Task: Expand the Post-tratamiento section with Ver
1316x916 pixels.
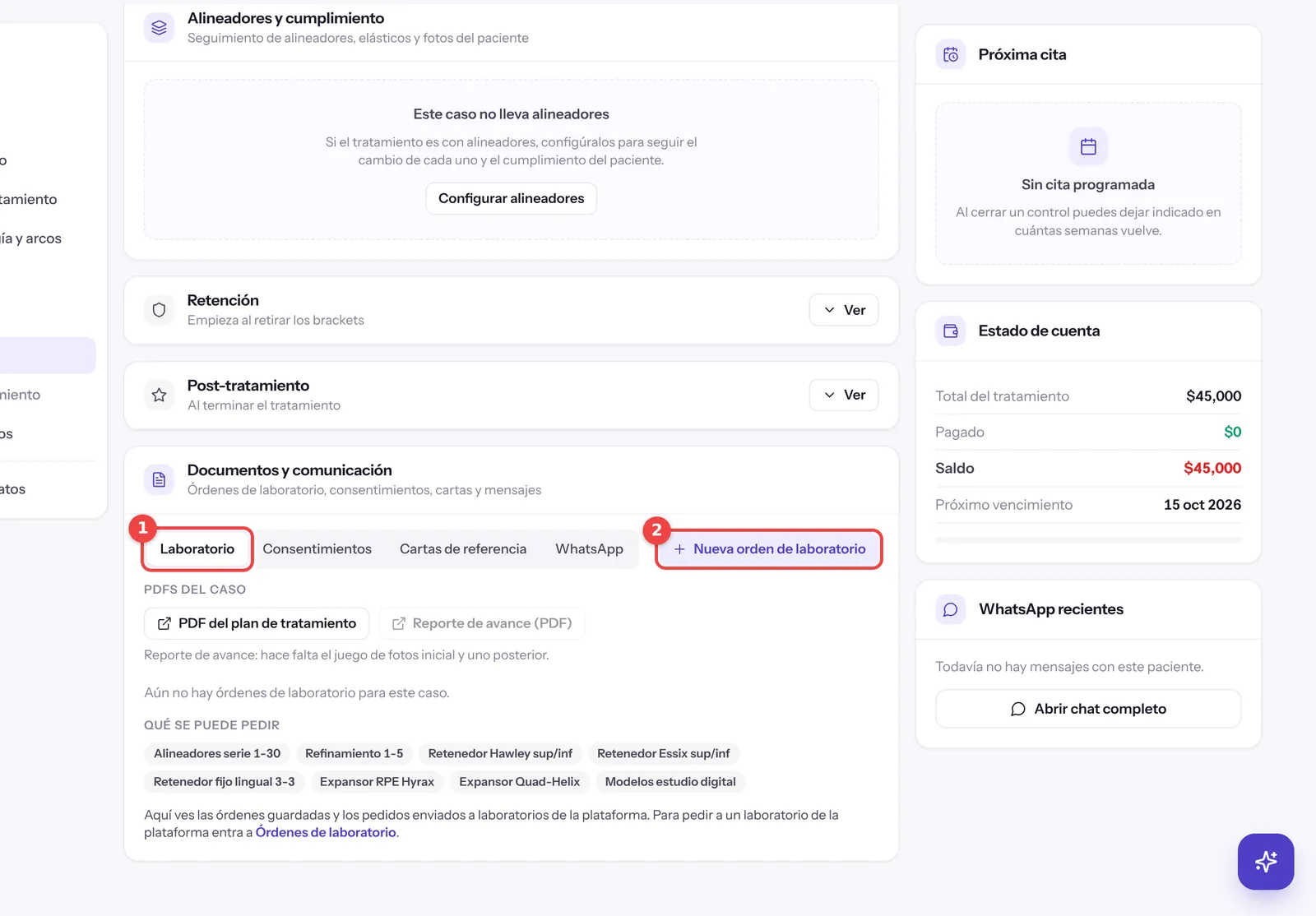Action: [844, 395]
